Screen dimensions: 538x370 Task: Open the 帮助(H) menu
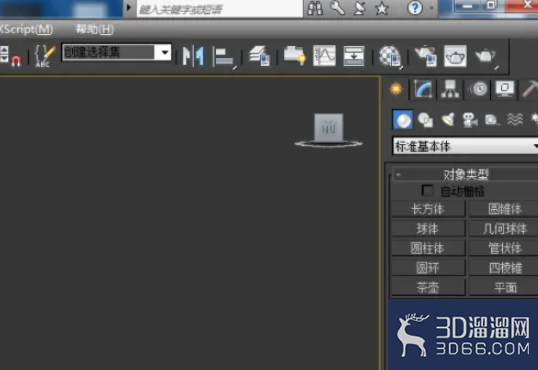[95, 29]
